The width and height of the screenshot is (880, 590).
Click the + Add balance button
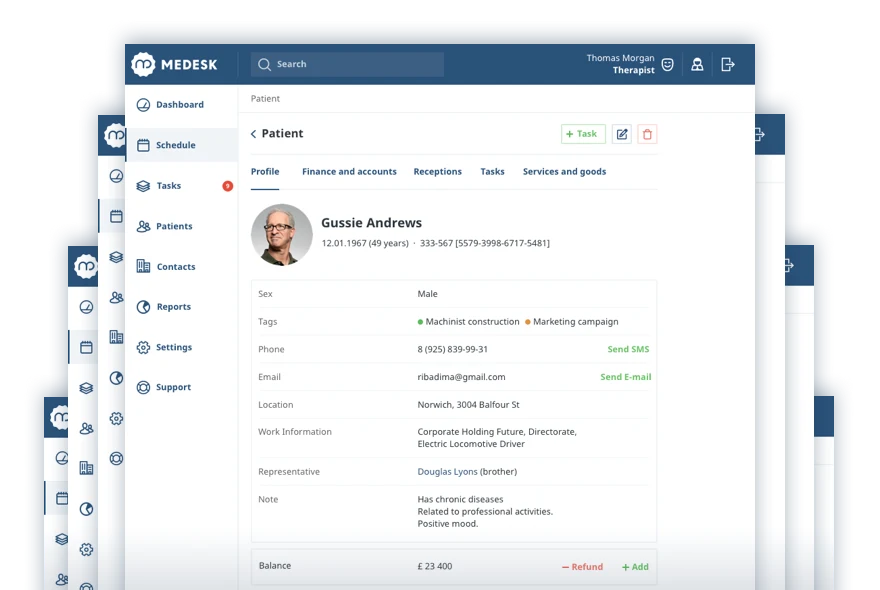635,567
